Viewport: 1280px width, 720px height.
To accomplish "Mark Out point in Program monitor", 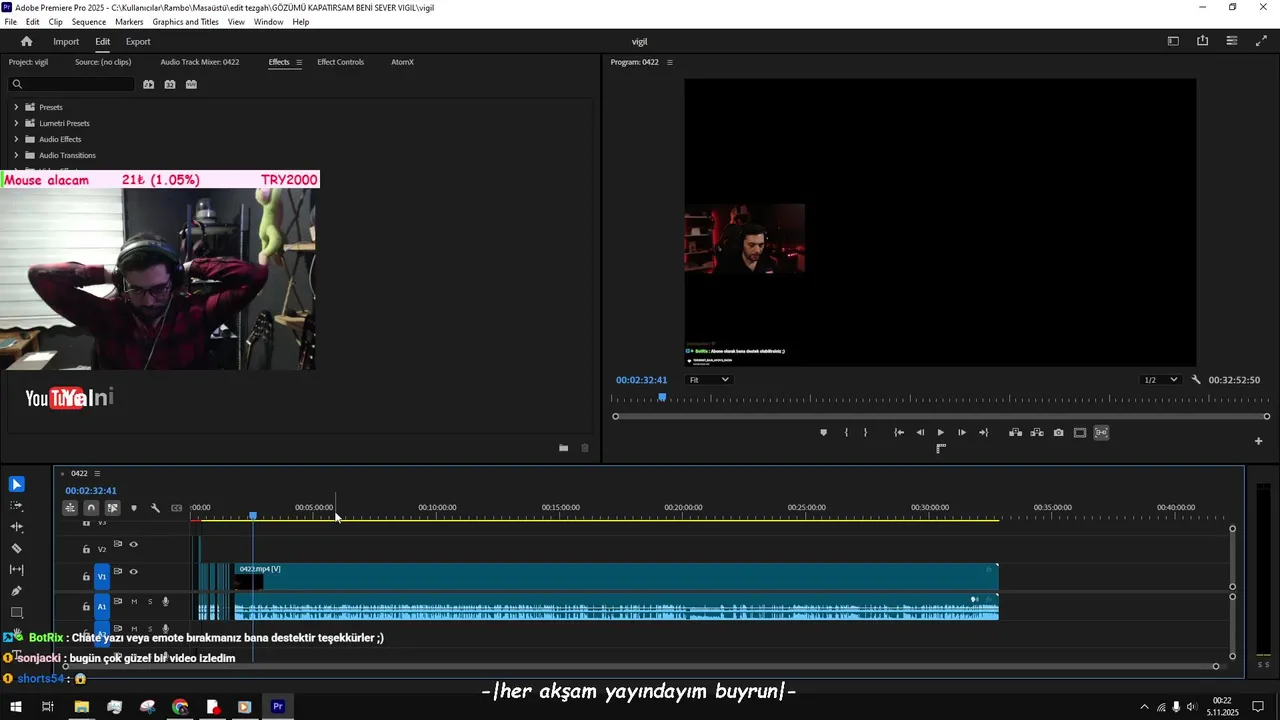I will point(865,433).
